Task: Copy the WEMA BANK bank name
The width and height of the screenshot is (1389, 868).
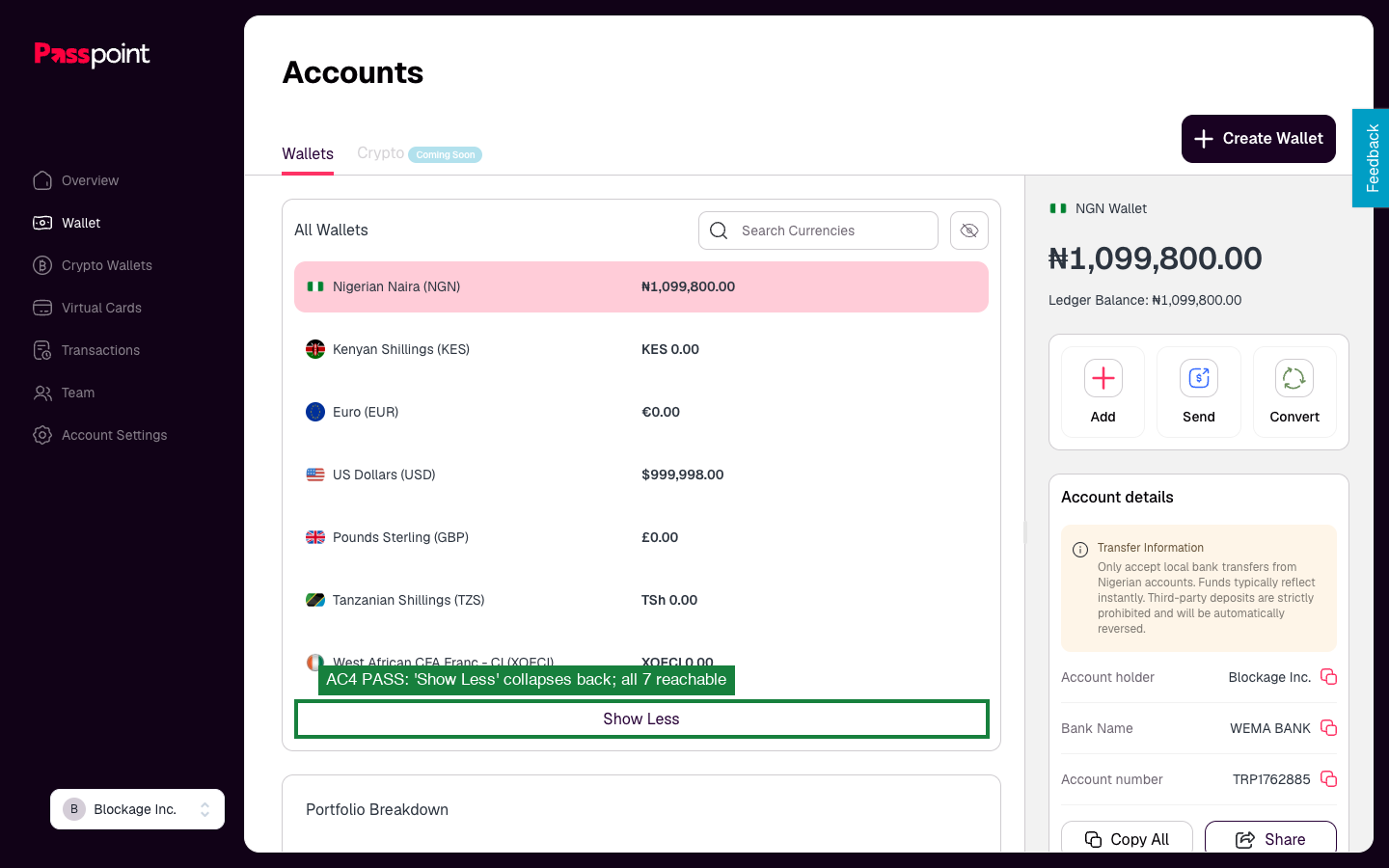Action: (1328, 728)
